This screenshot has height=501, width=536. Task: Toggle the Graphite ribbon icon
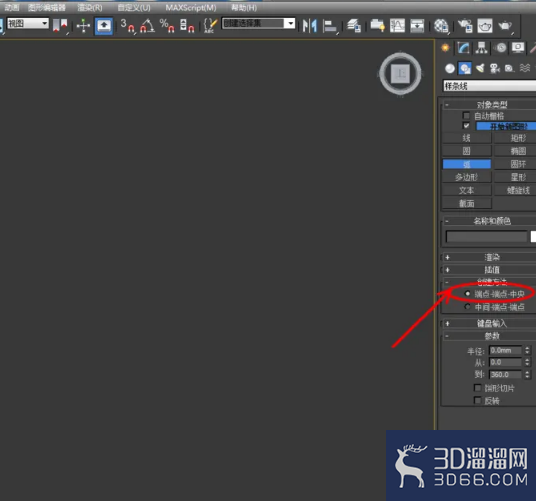[377, 26]
